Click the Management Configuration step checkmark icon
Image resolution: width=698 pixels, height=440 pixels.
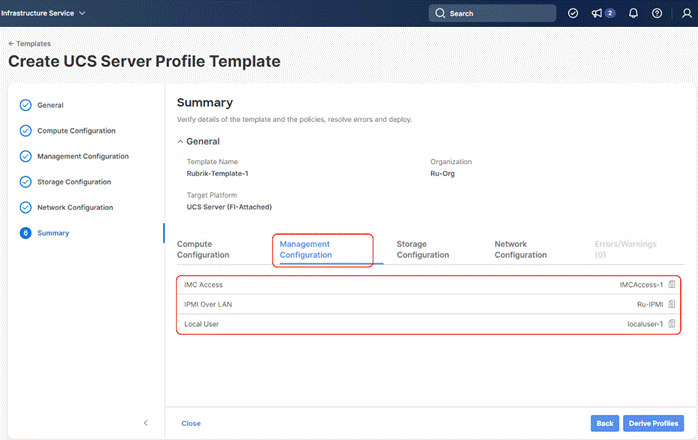click(25, 156)
